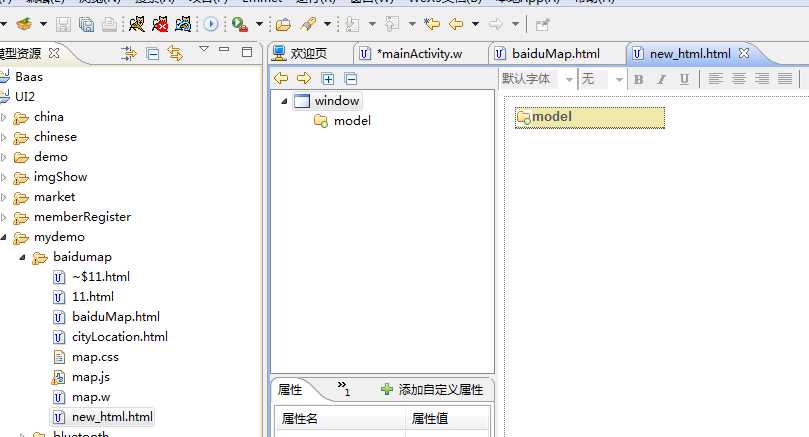Switch to the *mainActivity.w tab
This screenshot has height=437, width=809.
pos(411,54)
